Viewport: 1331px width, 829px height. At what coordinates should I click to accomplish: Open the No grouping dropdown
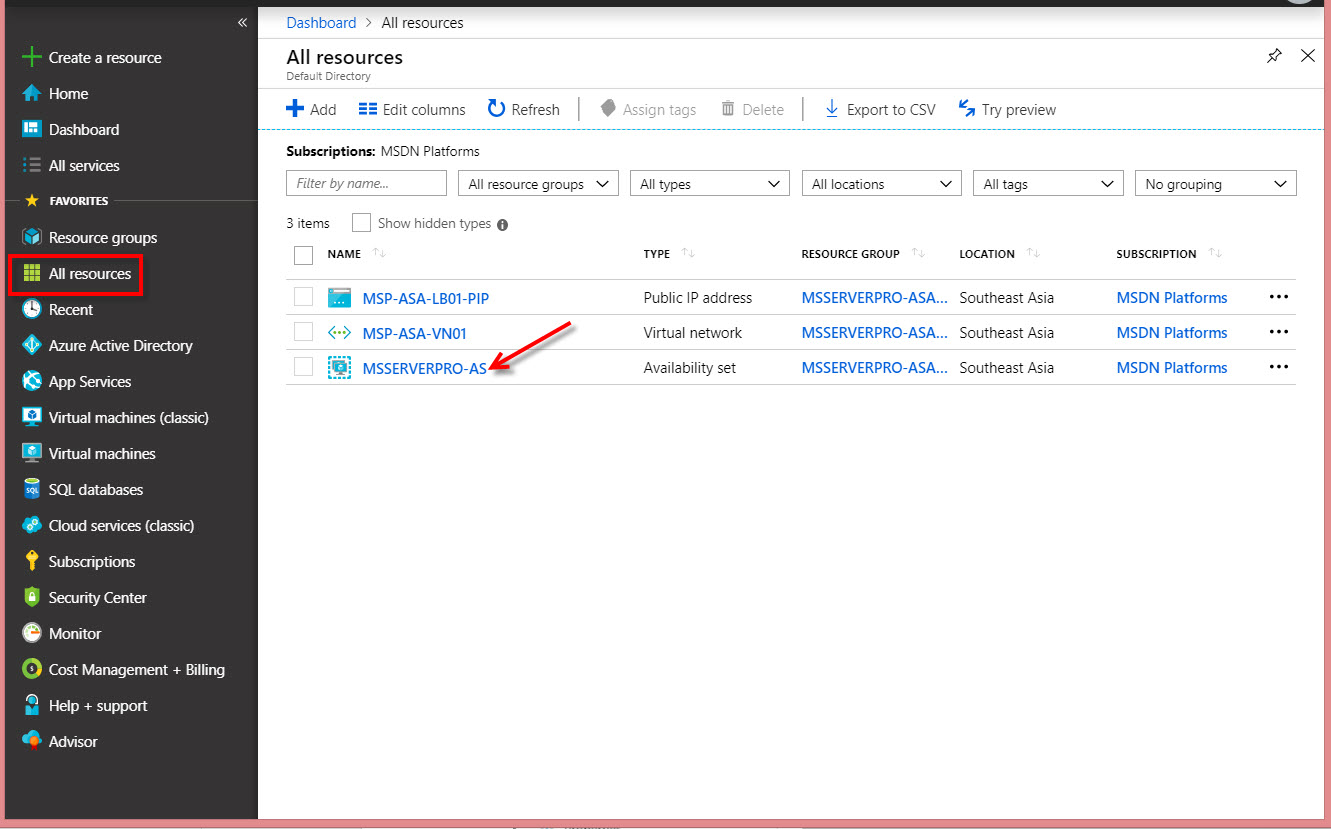1215,183
